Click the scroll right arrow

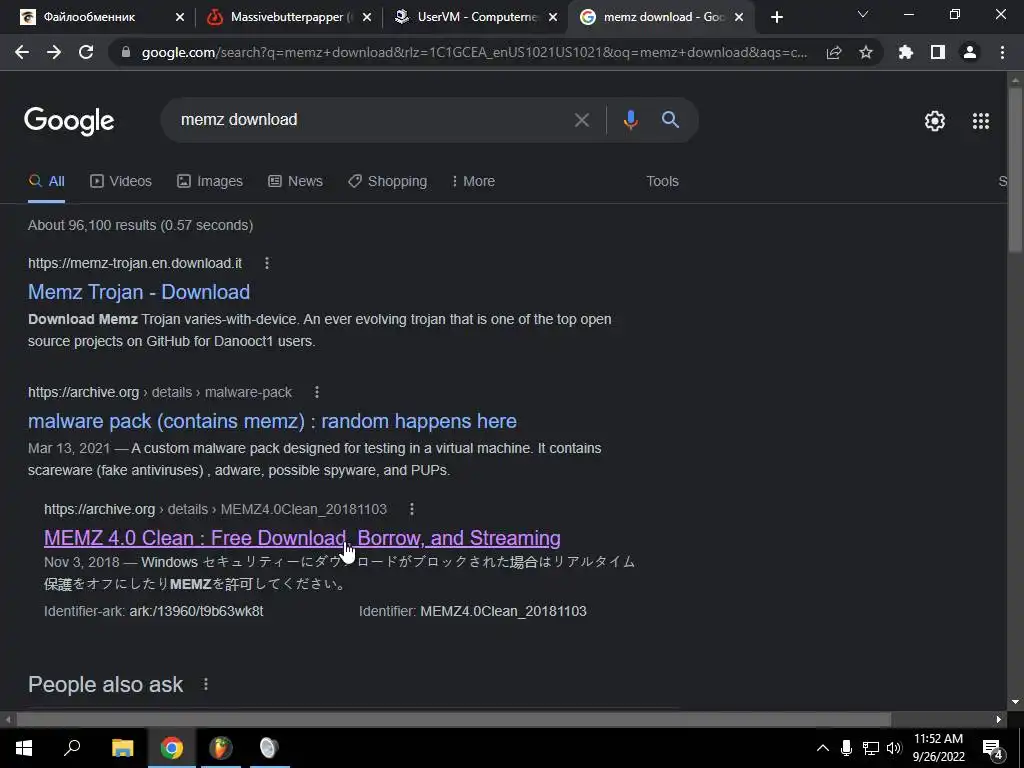click(999, 720)
